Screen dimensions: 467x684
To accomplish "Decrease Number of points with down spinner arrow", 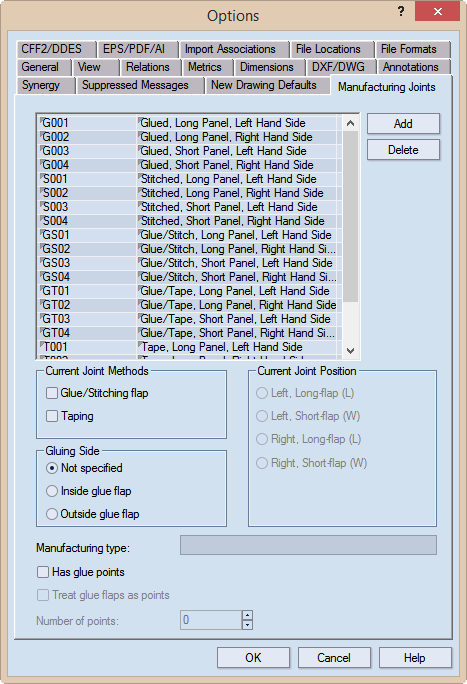I will coord(247,625).
